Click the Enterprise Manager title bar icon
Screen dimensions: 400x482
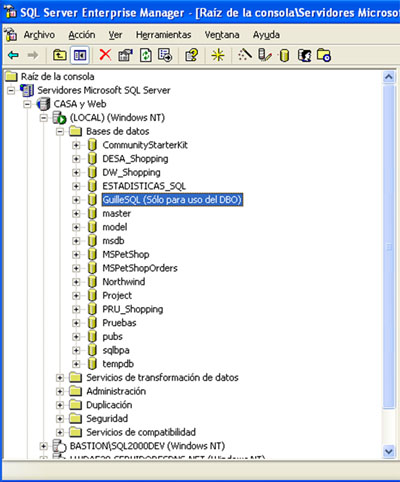tap(10, 12)
